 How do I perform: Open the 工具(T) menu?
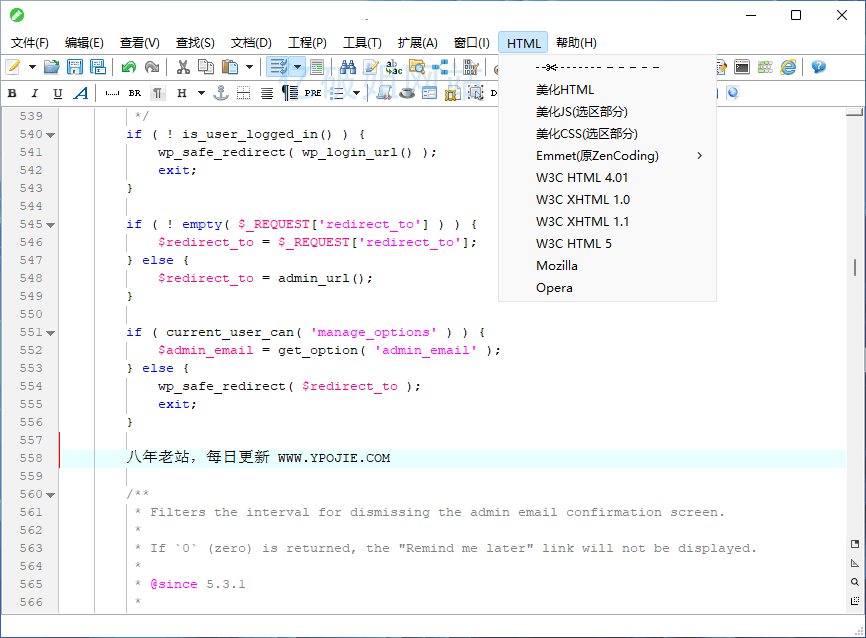tap(362, 43)
